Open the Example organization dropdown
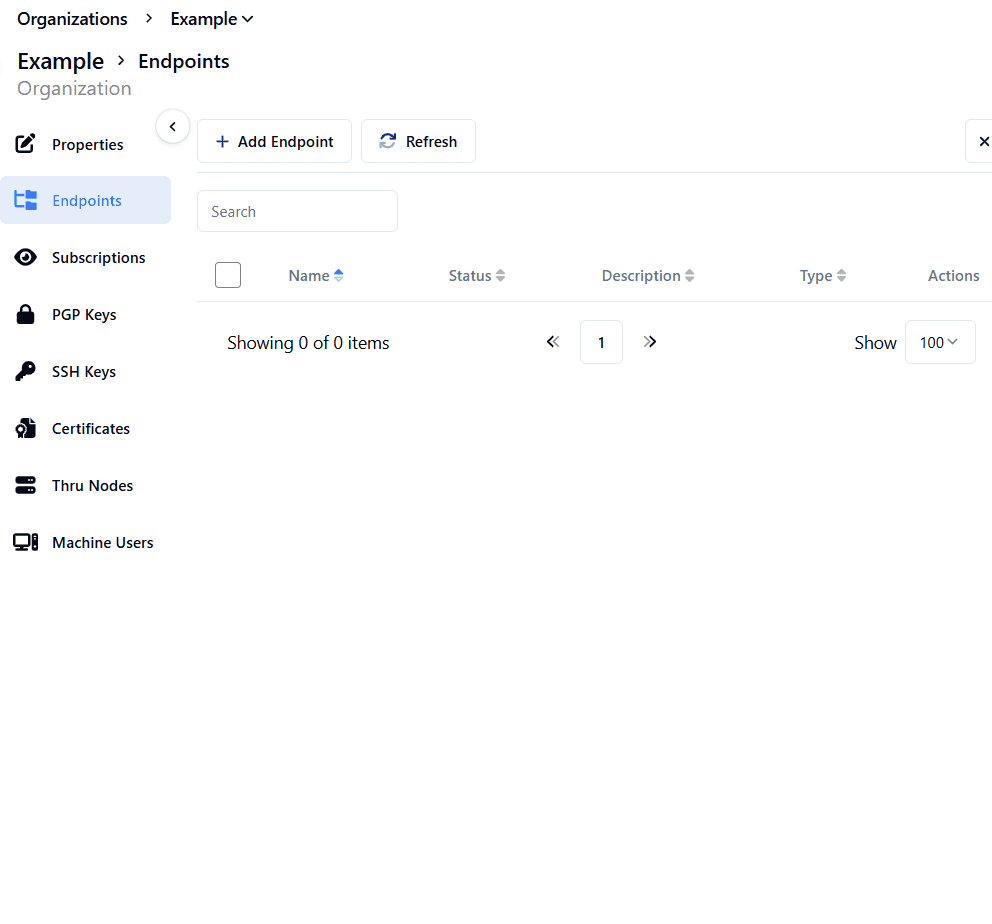 (x=212, y=19)
